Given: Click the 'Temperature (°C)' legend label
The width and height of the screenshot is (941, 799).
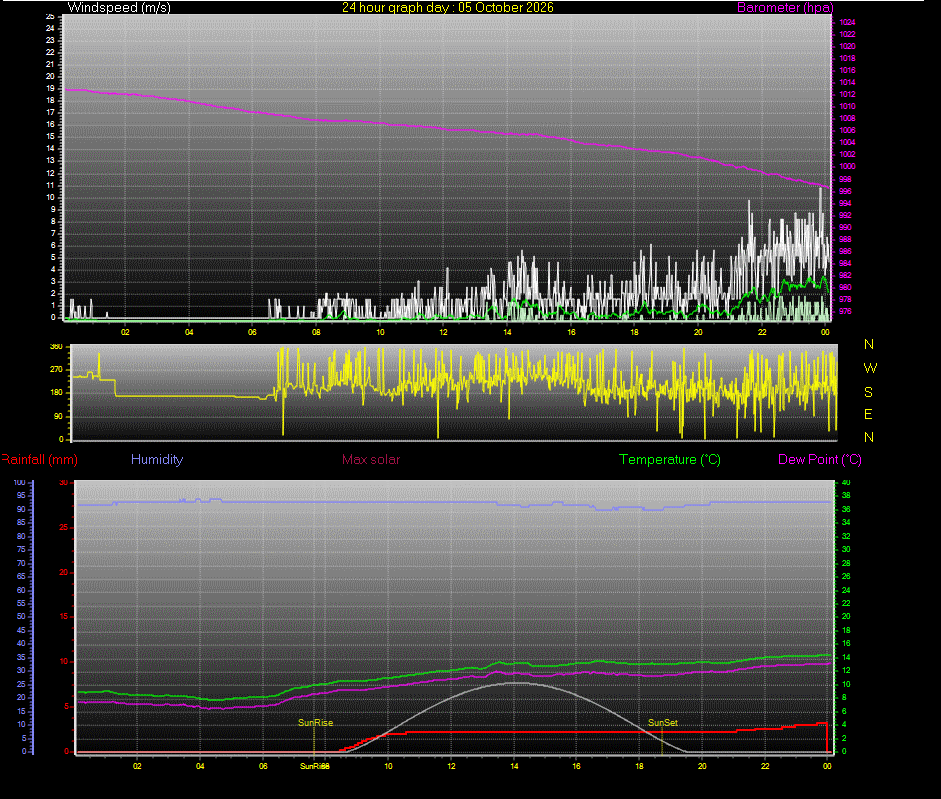Looking at the screenshot, I should tap(670, 460).
